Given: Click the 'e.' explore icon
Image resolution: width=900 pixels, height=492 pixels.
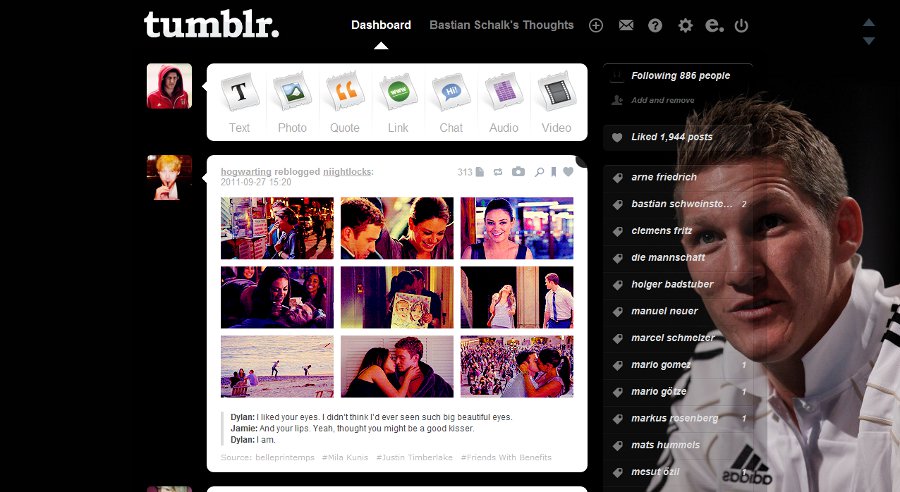Looking at the screenshot, I should pyautogui.click(x=714, y=25).
